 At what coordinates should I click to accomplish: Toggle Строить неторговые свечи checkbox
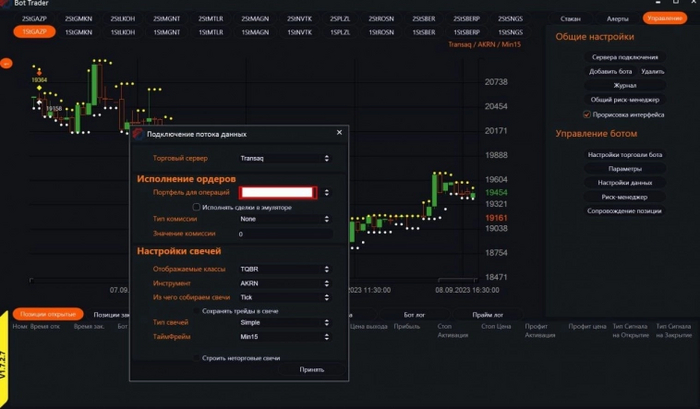tap(196, 358)
